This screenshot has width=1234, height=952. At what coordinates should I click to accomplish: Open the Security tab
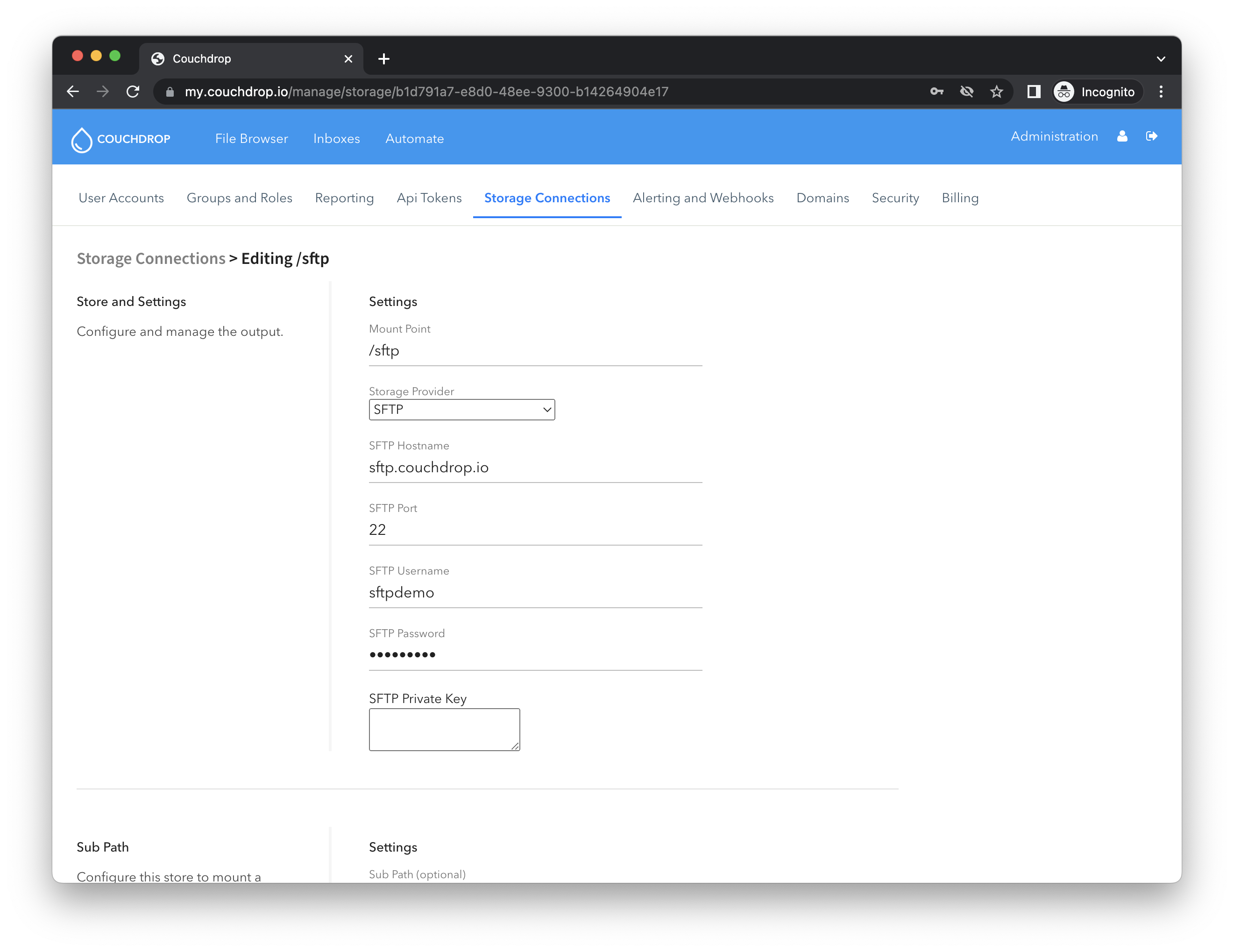[895, 198]
